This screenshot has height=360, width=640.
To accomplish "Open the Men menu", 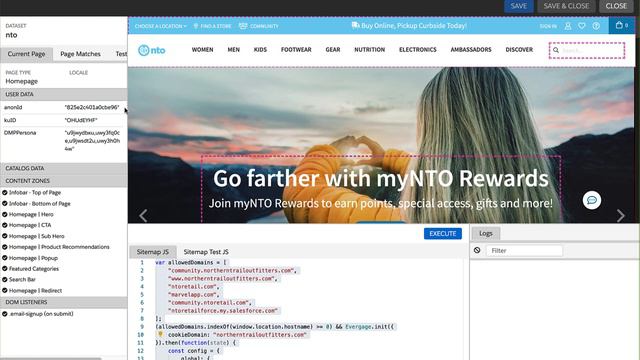I will [233, 49].
